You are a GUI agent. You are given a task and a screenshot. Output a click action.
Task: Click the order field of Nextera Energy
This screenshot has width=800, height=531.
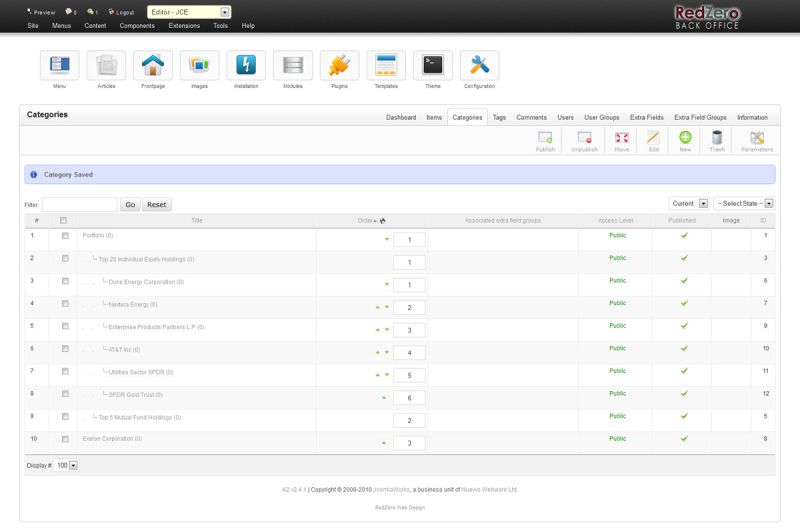(x=409, y=308)
